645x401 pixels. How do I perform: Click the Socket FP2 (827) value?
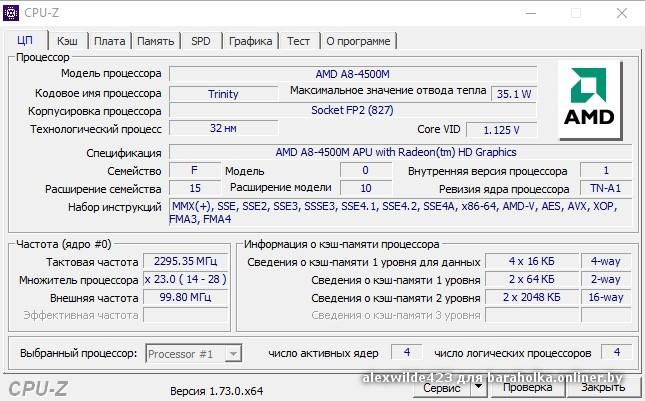coord(353,110)
